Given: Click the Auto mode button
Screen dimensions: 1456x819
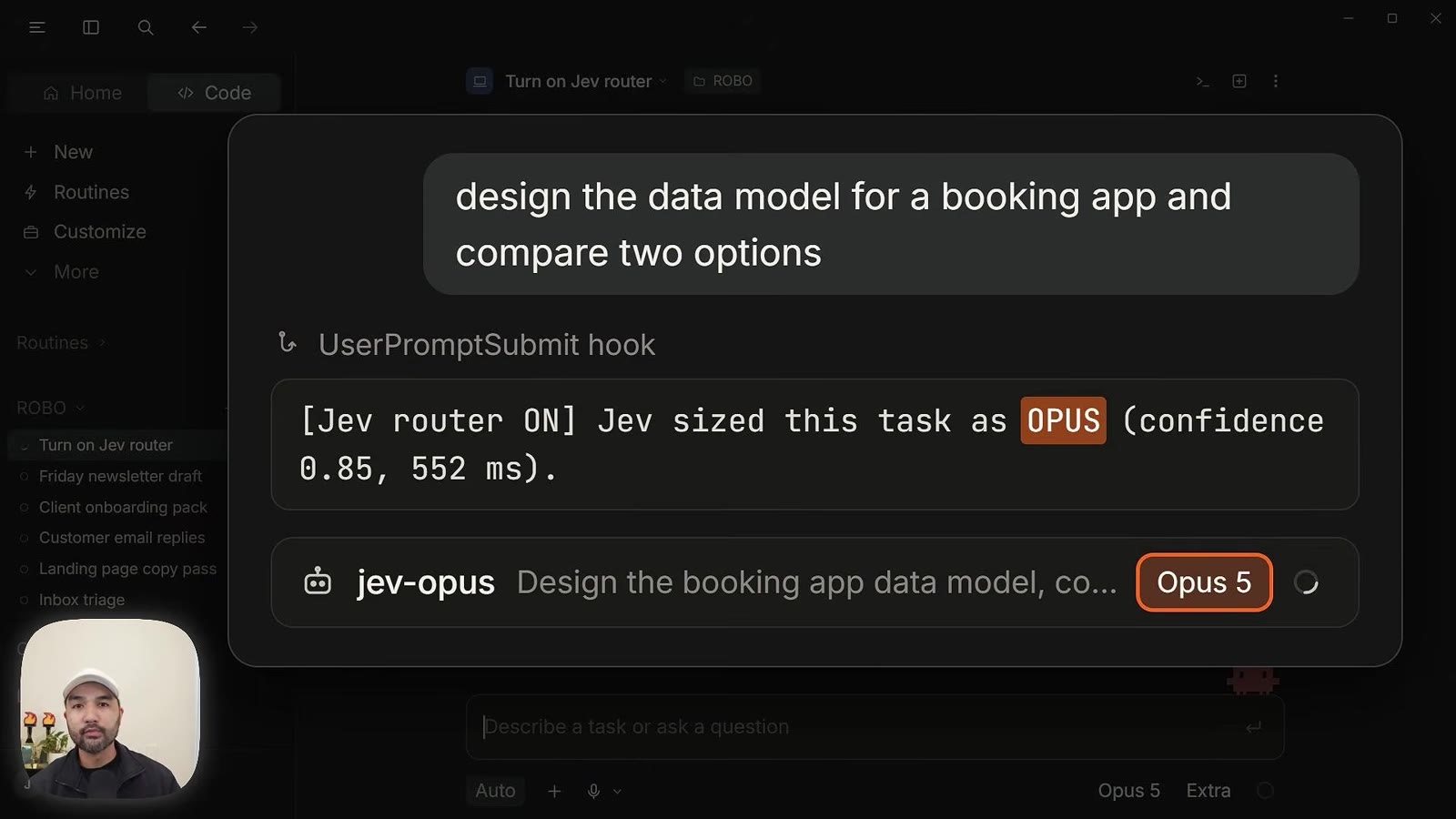Looking at the screenshot, I should point(495,791).
